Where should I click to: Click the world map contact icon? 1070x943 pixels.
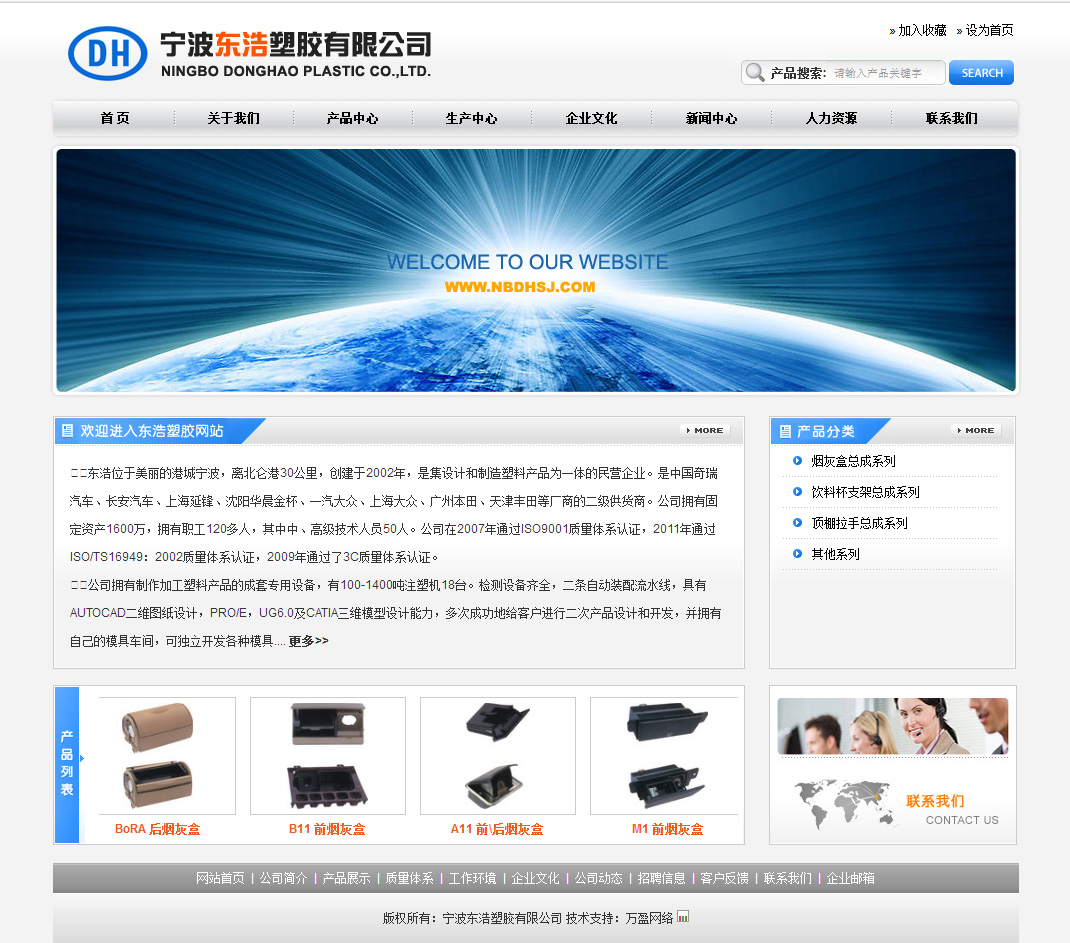pos(842,803)
